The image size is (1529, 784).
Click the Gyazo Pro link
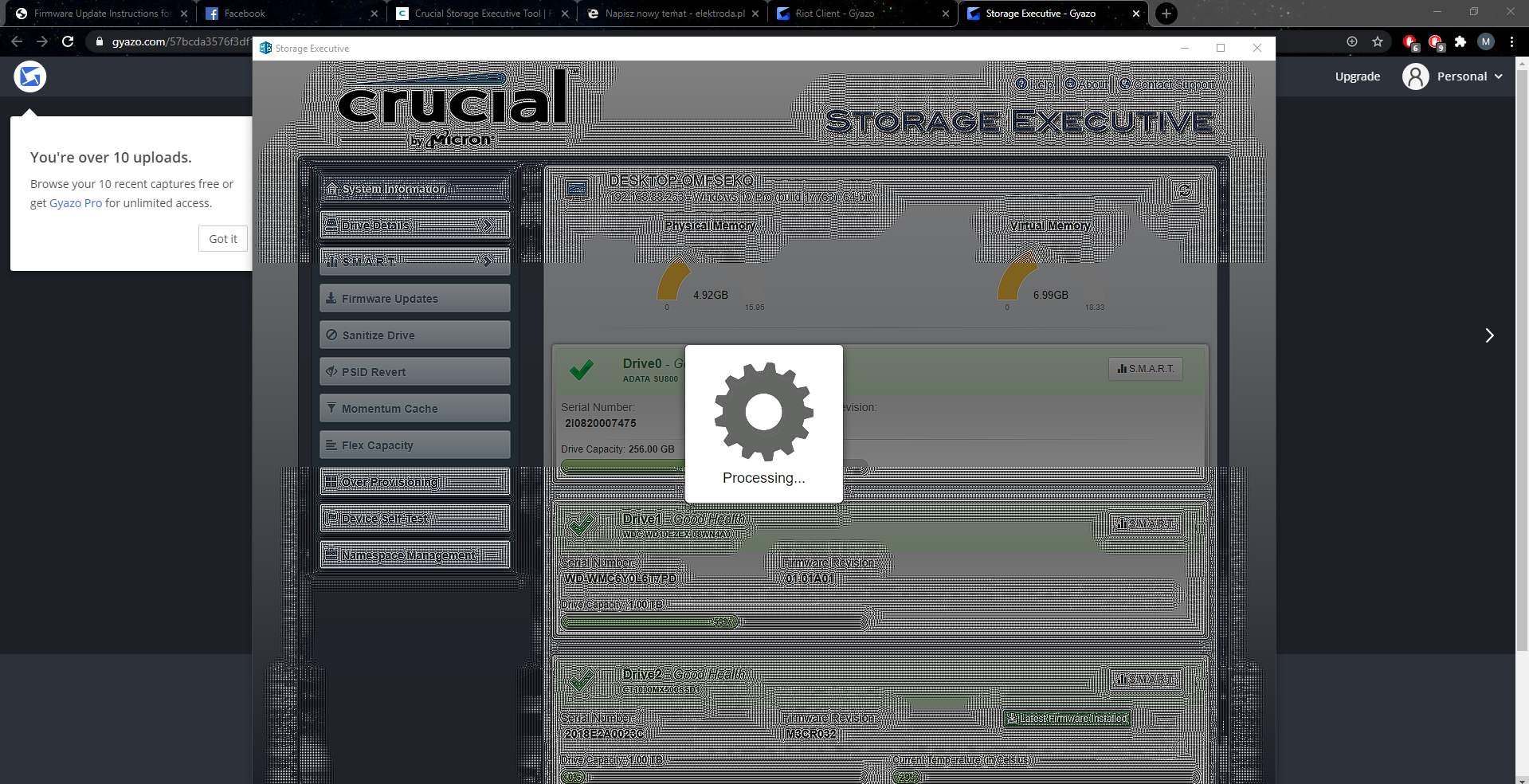76,203
